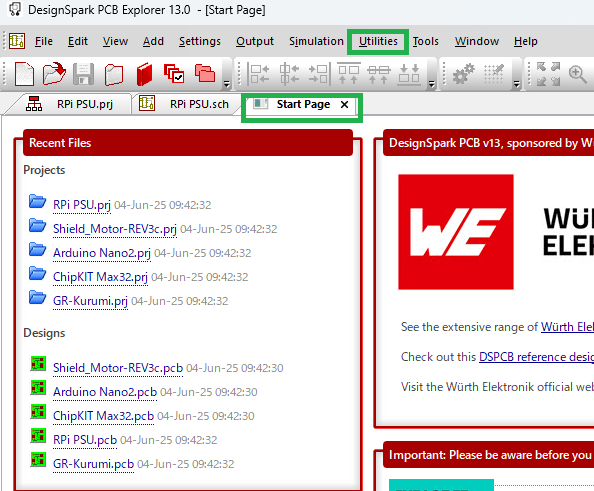Click folder icon beside GR-Kurumi.prj

click(x=38, y=298)
